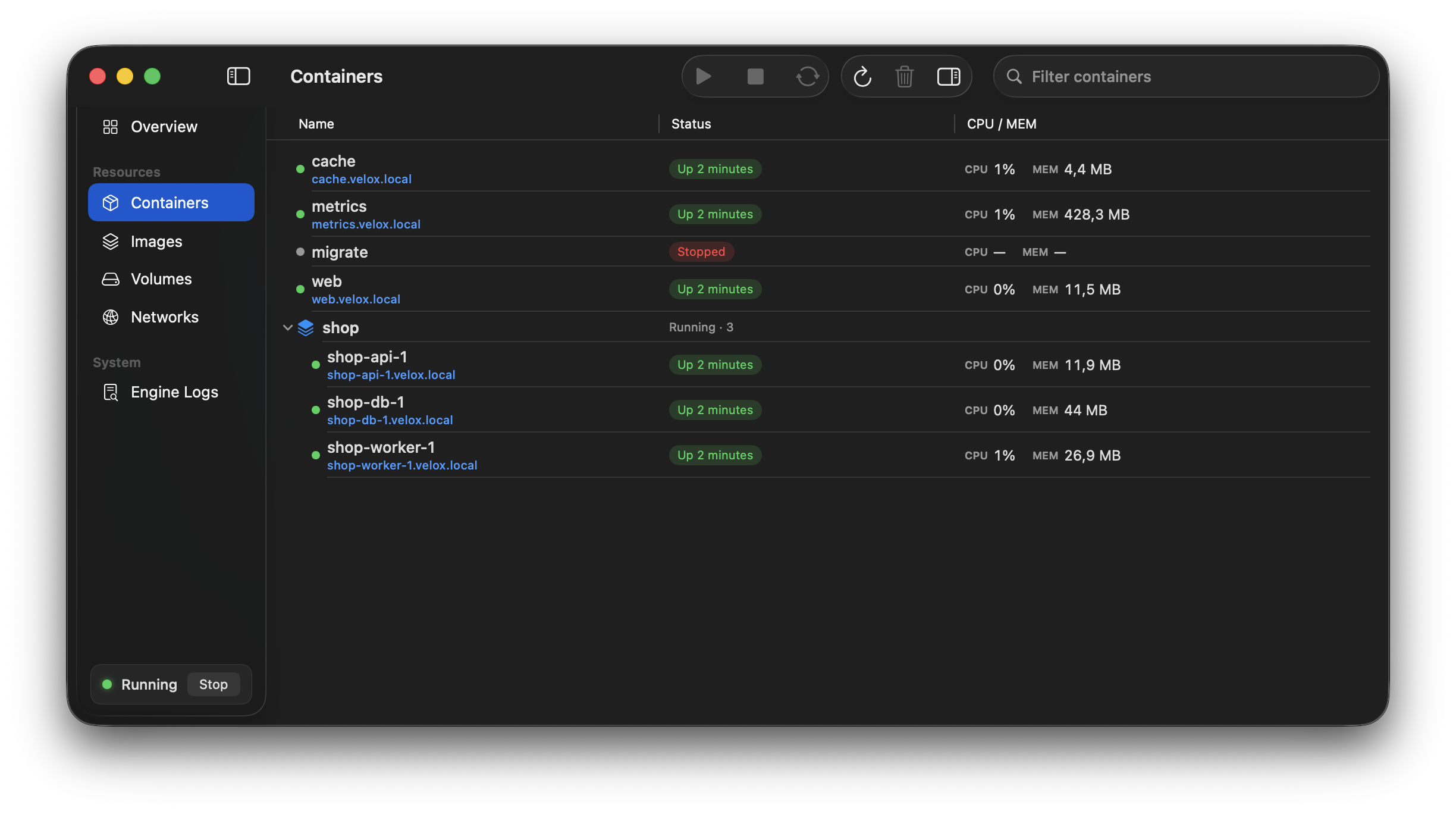Viewport: 1456px width, 814px height.
Task: Click the Delete trash can icon
Action: click(905, 76)
